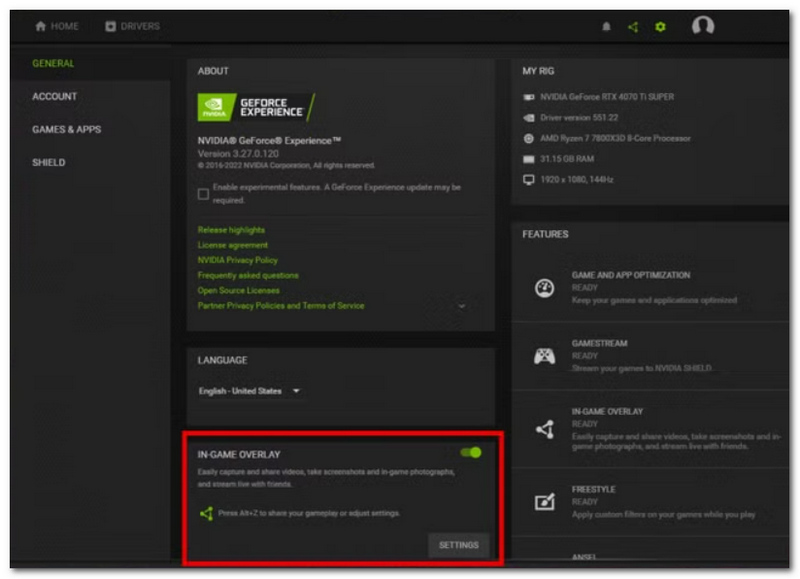
Task: Select Account in the sidebar
Action: (x=55, y=96)
